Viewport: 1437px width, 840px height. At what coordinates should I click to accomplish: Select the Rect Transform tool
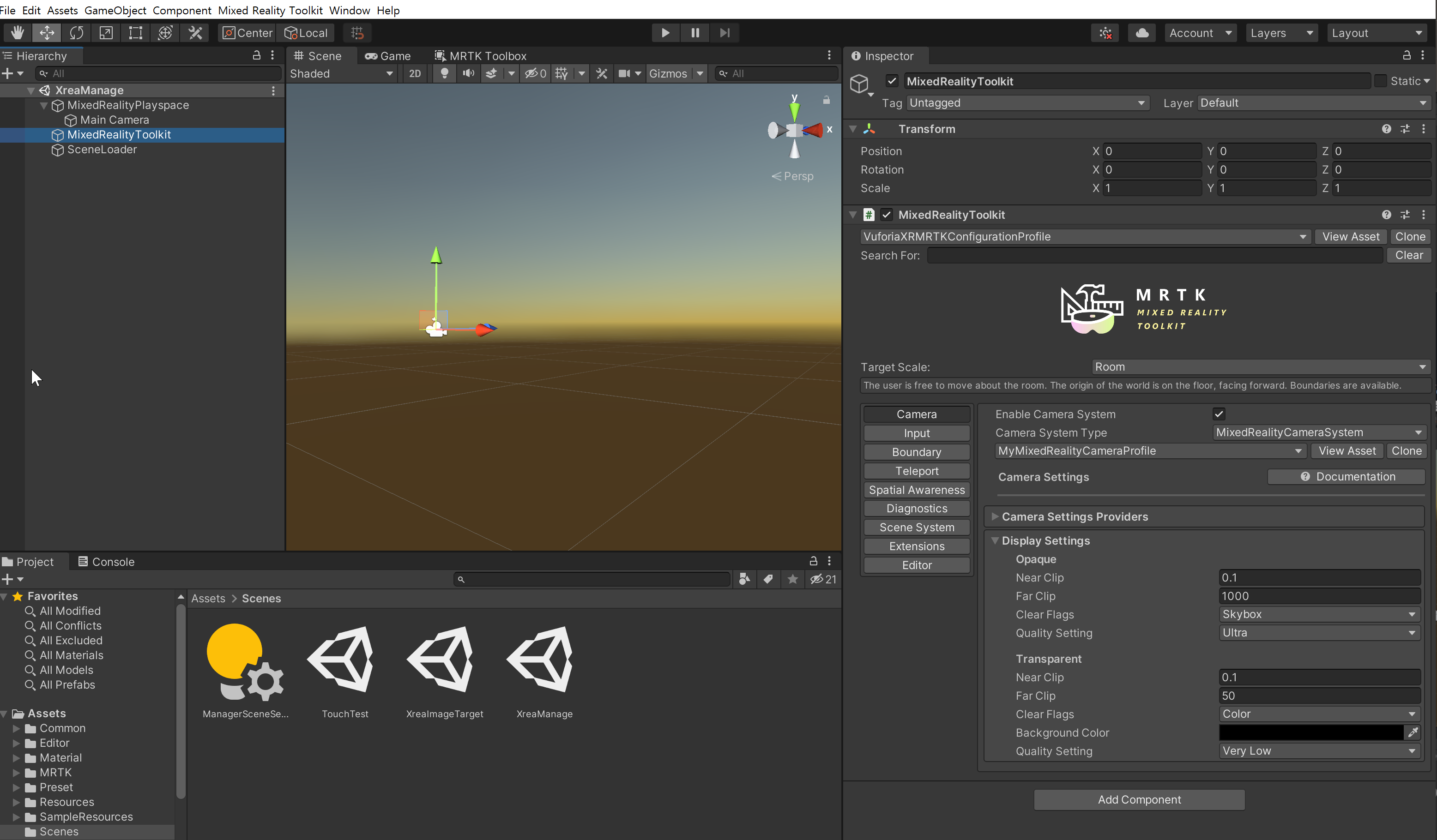(x=136, y=33)
